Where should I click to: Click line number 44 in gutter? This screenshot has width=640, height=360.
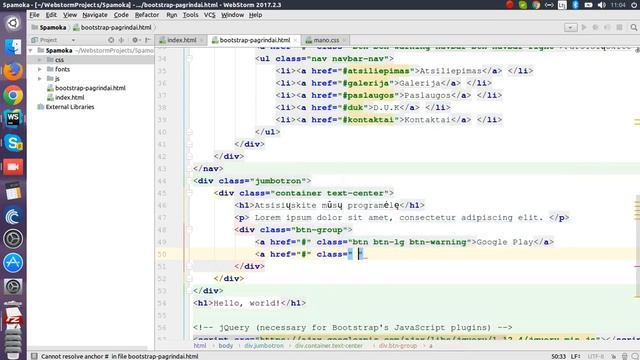point(162,181)
